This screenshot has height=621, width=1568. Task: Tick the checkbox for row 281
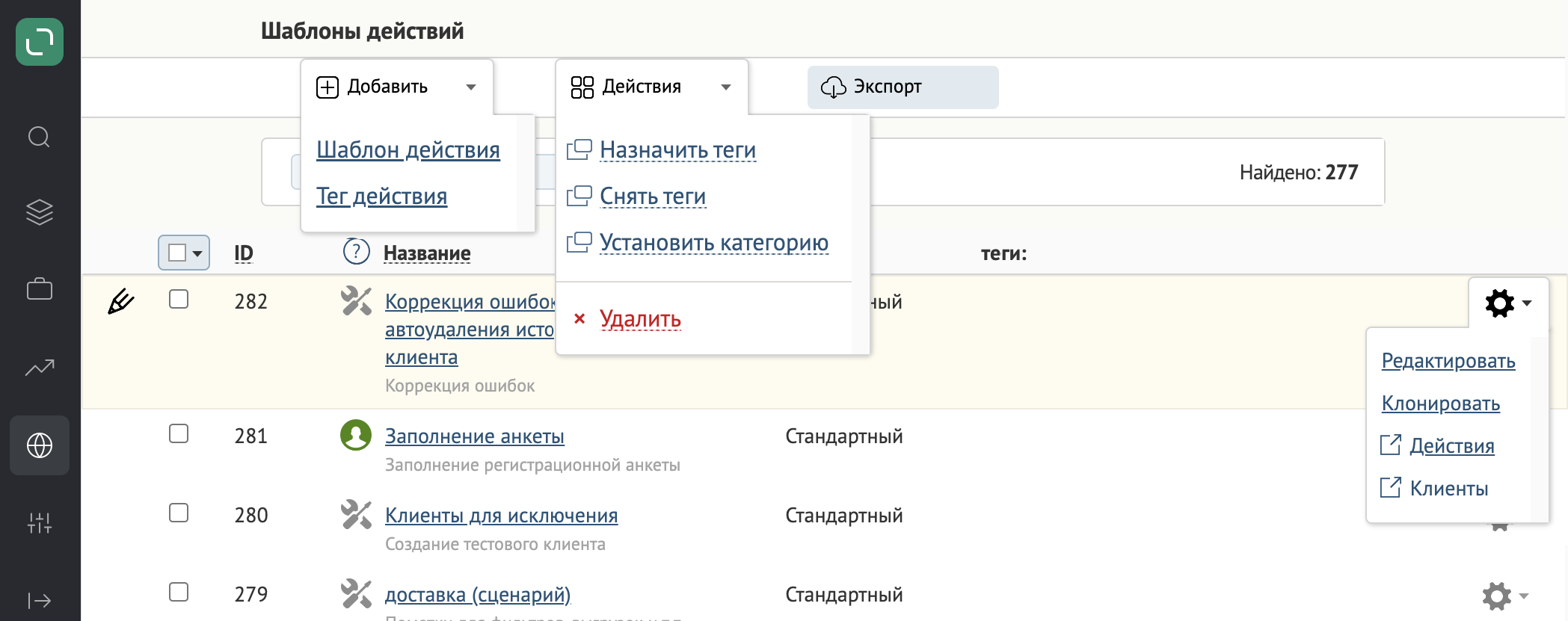pos(179,433)
